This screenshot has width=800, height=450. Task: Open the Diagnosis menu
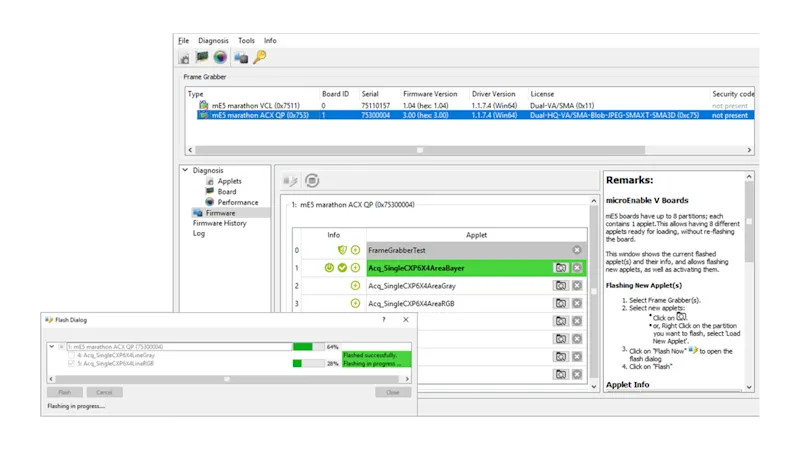point(213,41)
